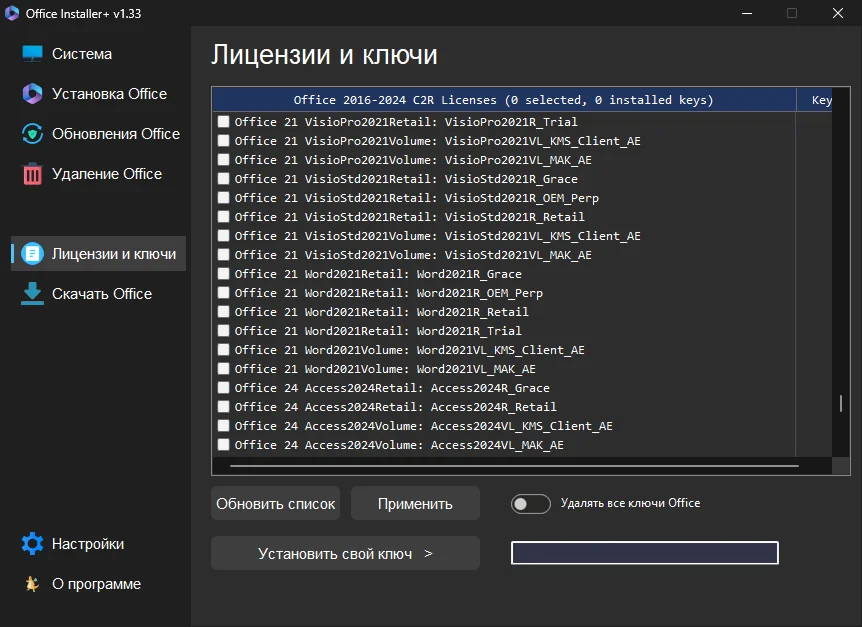Click the Система monitor icon

tap(33, 54)
